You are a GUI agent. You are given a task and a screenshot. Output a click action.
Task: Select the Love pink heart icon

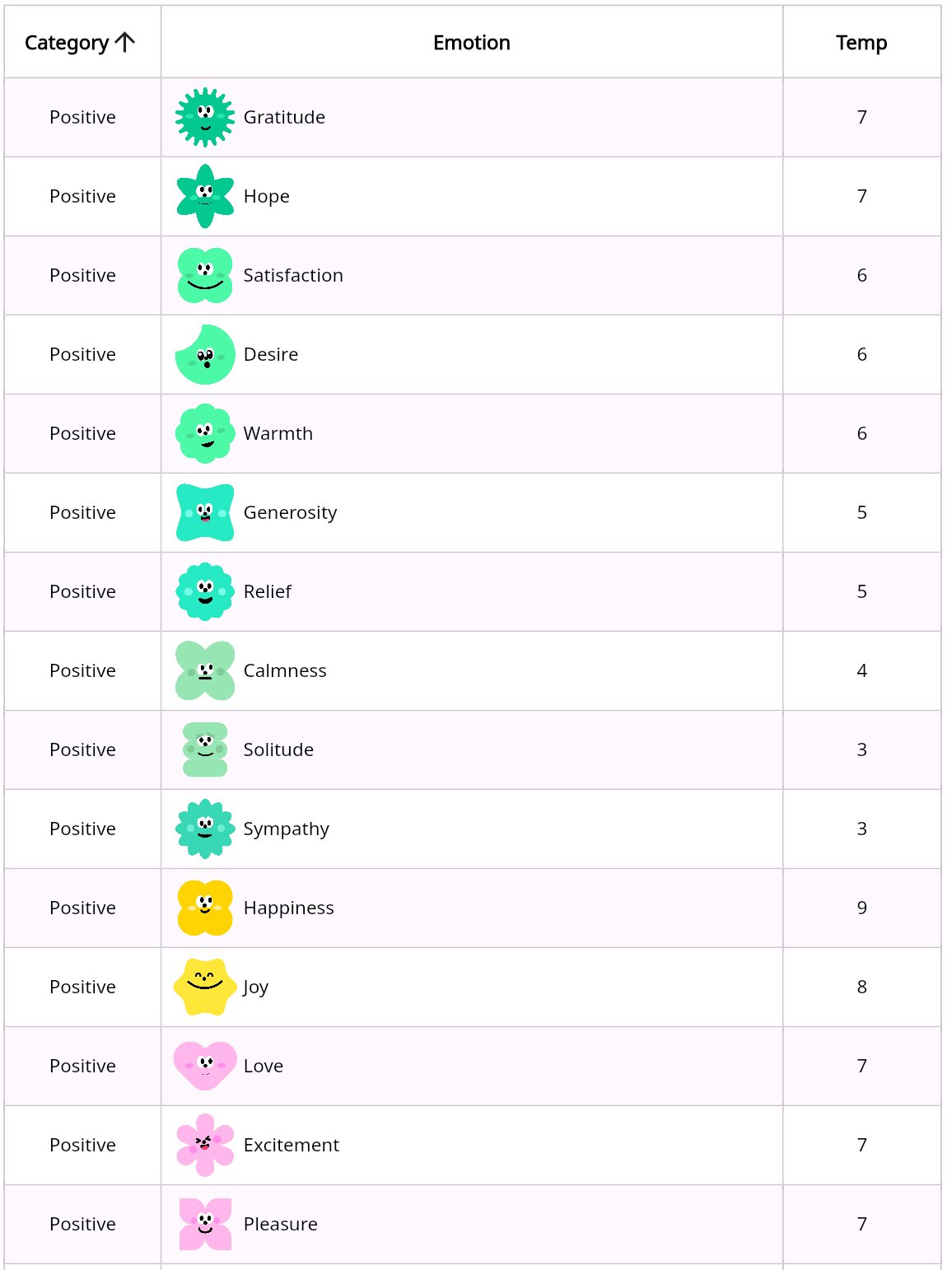coord(205,1066)
